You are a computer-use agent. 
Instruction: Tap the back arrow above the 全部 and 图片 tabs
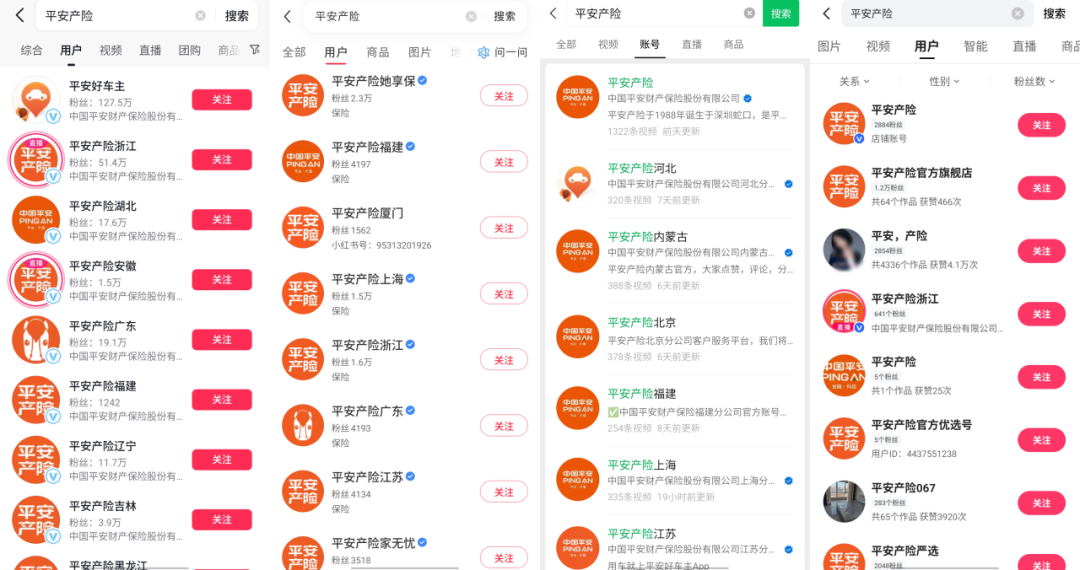(287, 17)
